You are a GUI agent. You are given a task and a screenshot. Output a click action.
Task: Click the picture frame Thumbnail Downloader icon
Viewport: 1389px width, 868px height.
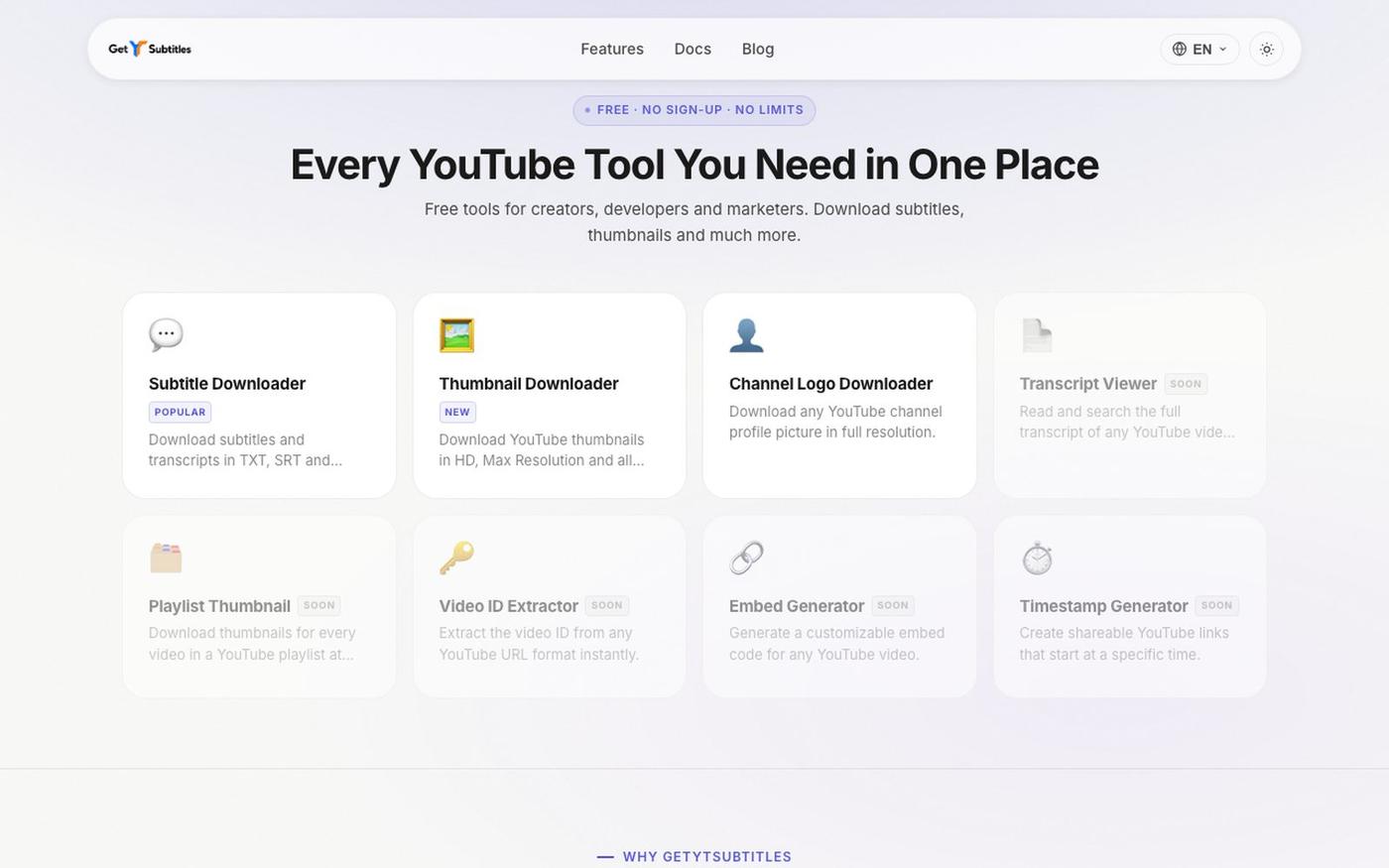pos(456,335)
